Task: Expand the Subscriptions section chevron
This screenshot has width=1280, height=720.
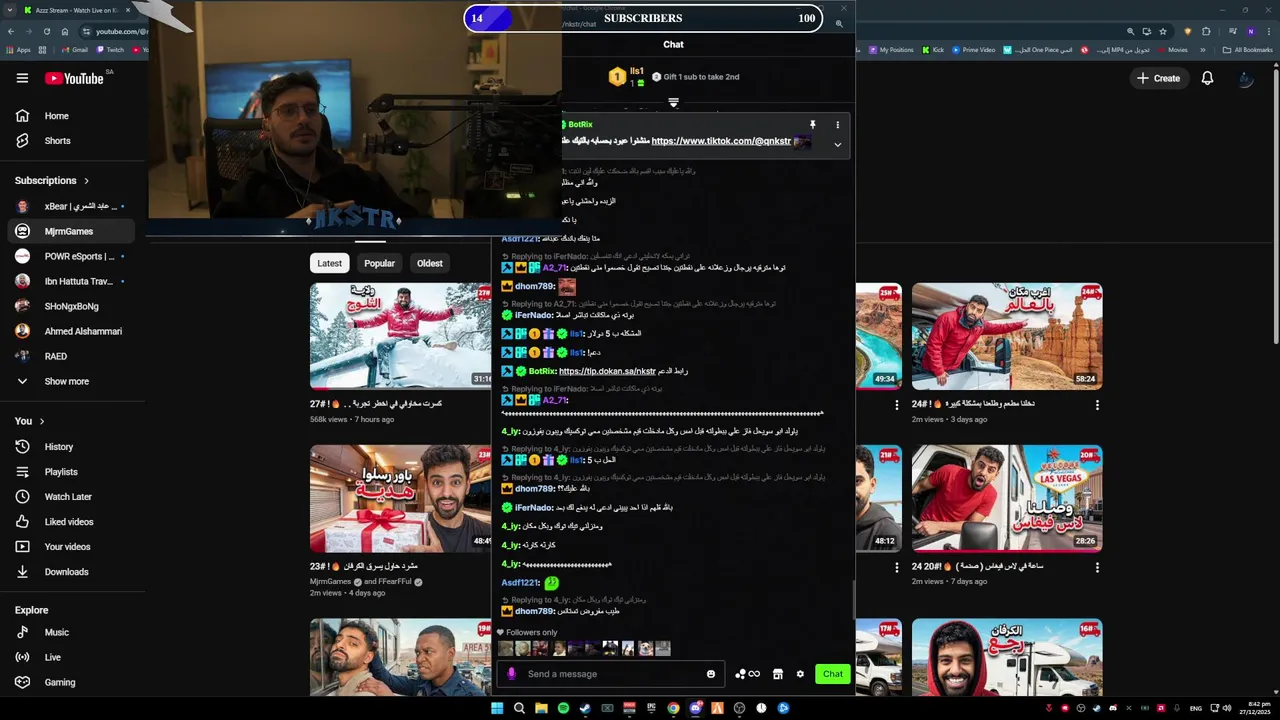Action: click(x=86, y=181)
